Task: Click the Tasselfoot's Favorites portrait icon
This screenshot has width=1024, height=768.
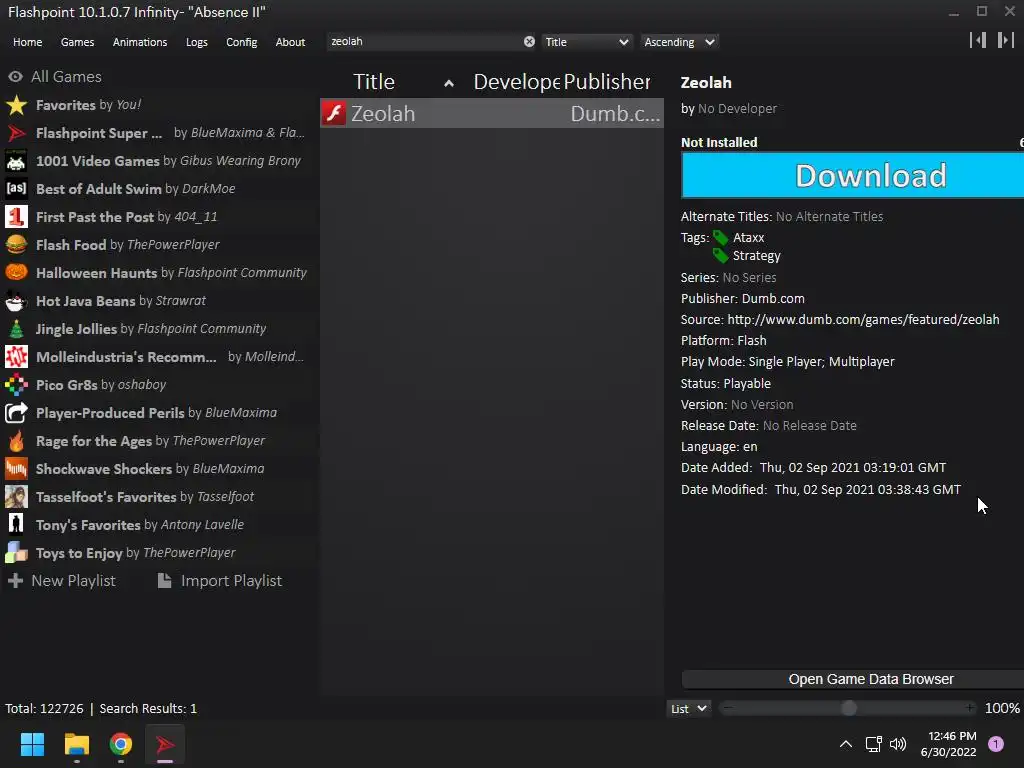Action: [16, 497]
